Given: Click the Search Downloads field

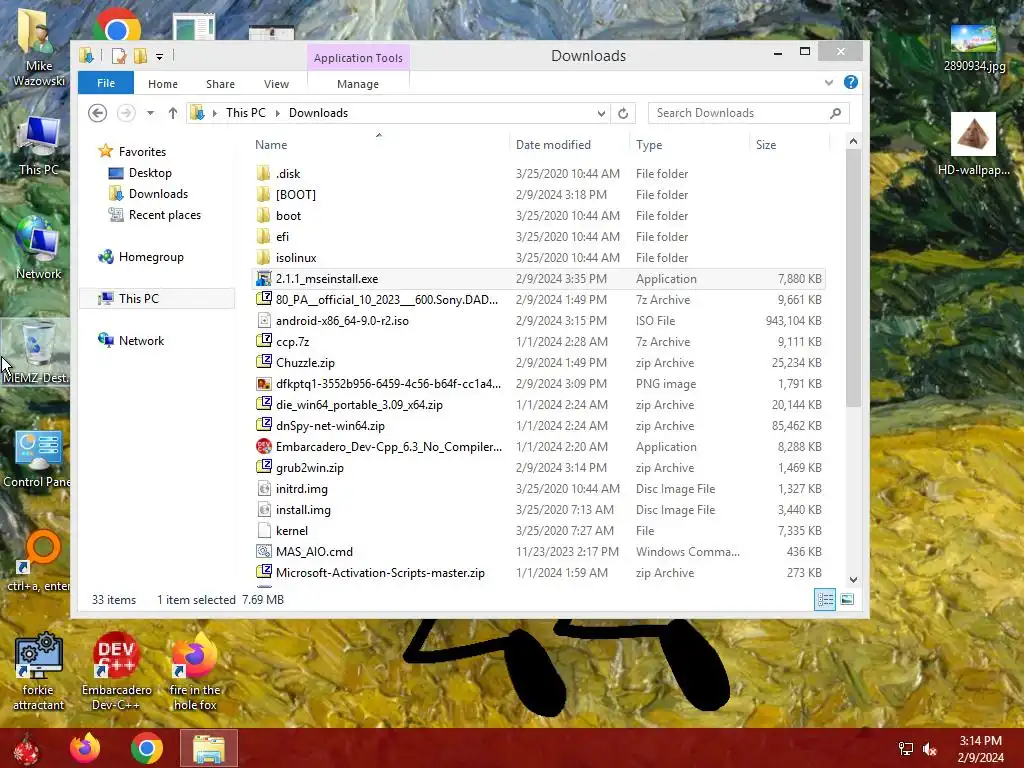Looking at the screenshot, I should (748, 113).
